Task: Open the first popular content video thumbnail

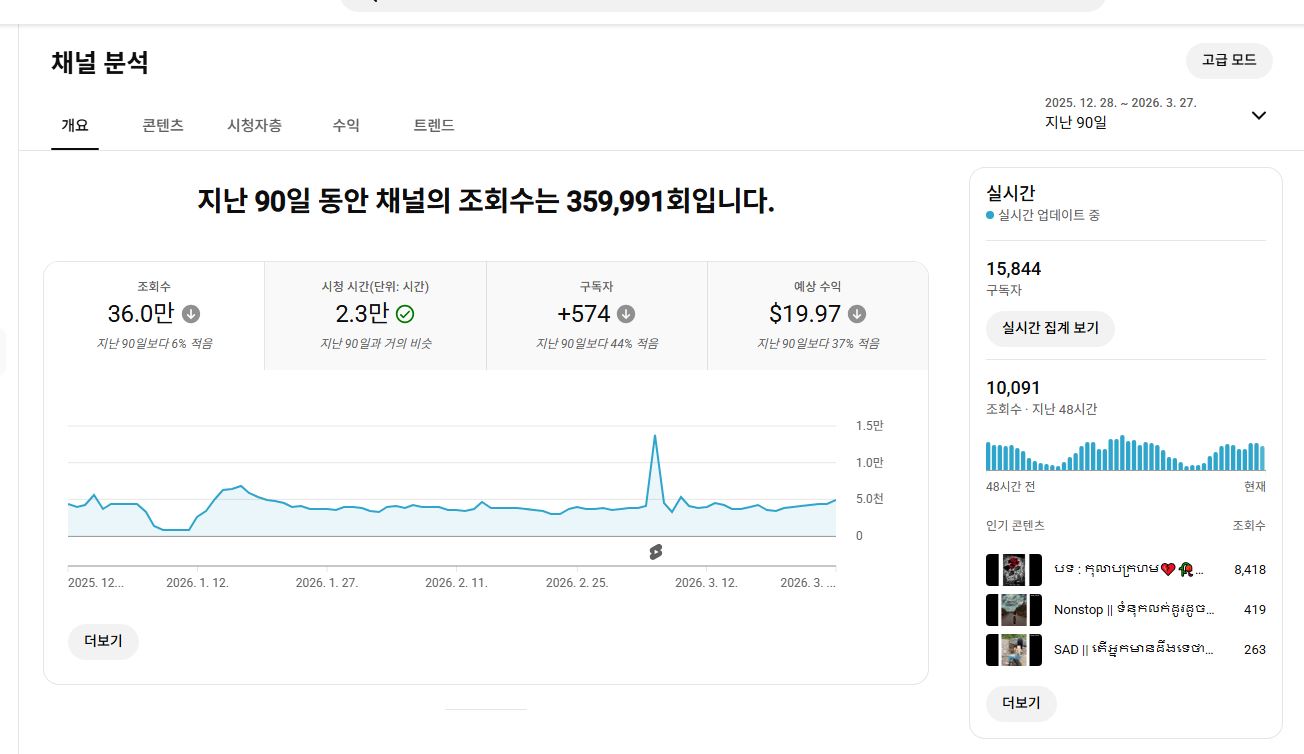Action: [x=1014, y=570]
